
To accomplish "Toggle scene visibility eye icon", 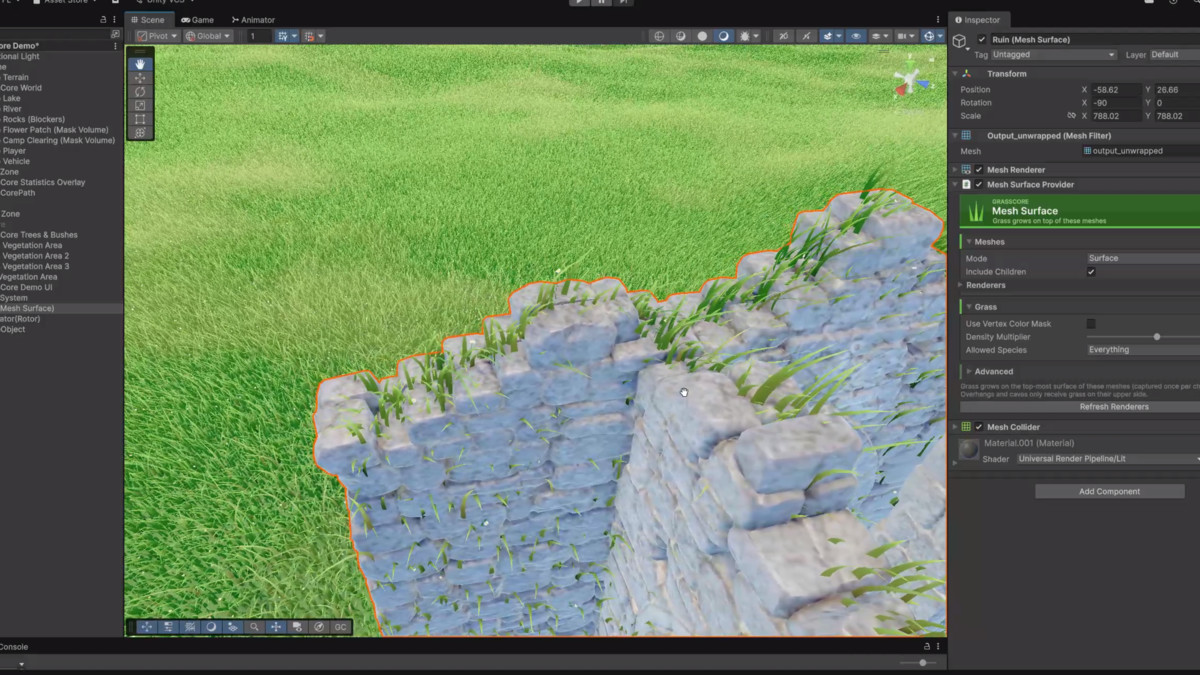I will [x=856, y=36].
